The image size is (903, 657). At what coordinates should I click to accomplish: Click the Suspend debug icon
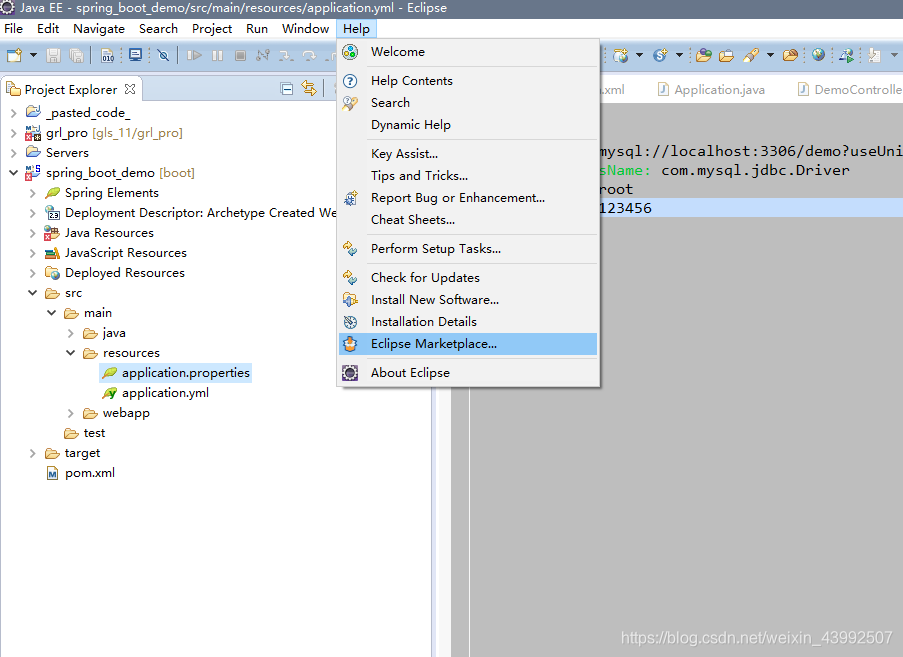pos(217,55)
